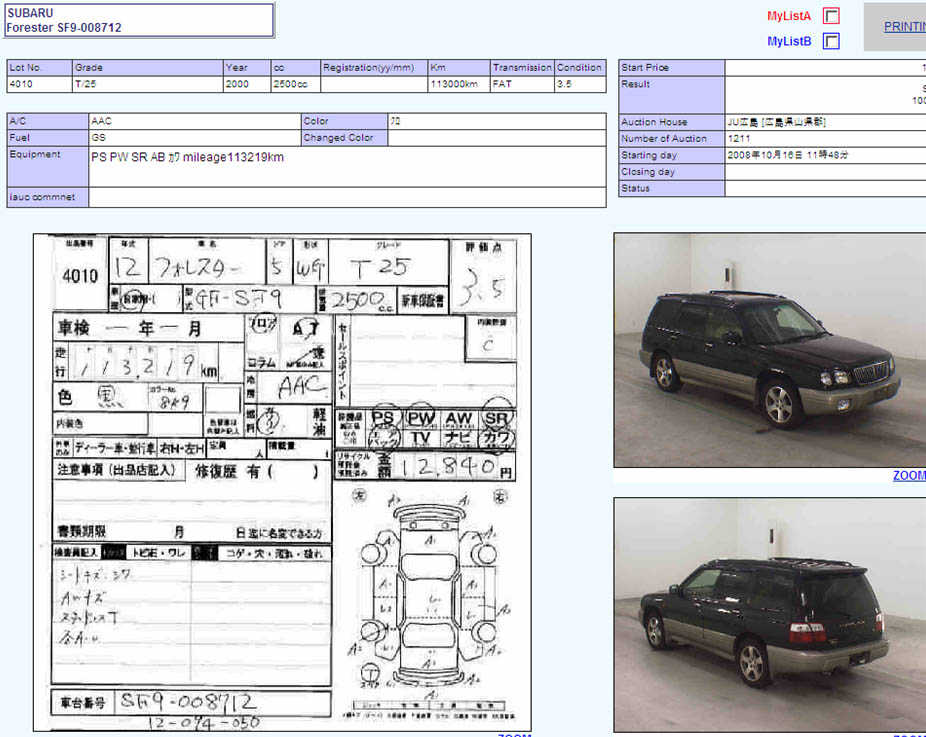
Task: Click the Equipment row label
Action: [x=47, y=167]
